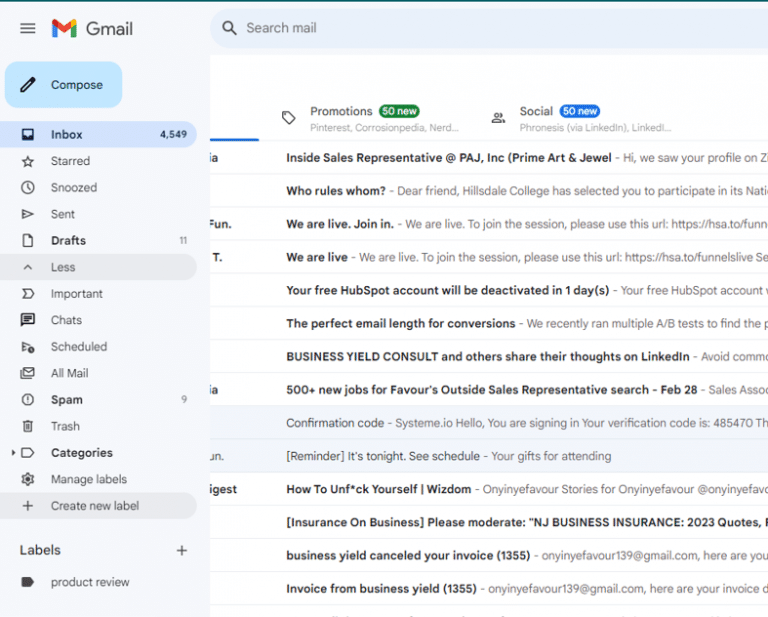Switch to the Social tab
The width and height of the screenshot is (768, 617).
[x=536, y=112]
